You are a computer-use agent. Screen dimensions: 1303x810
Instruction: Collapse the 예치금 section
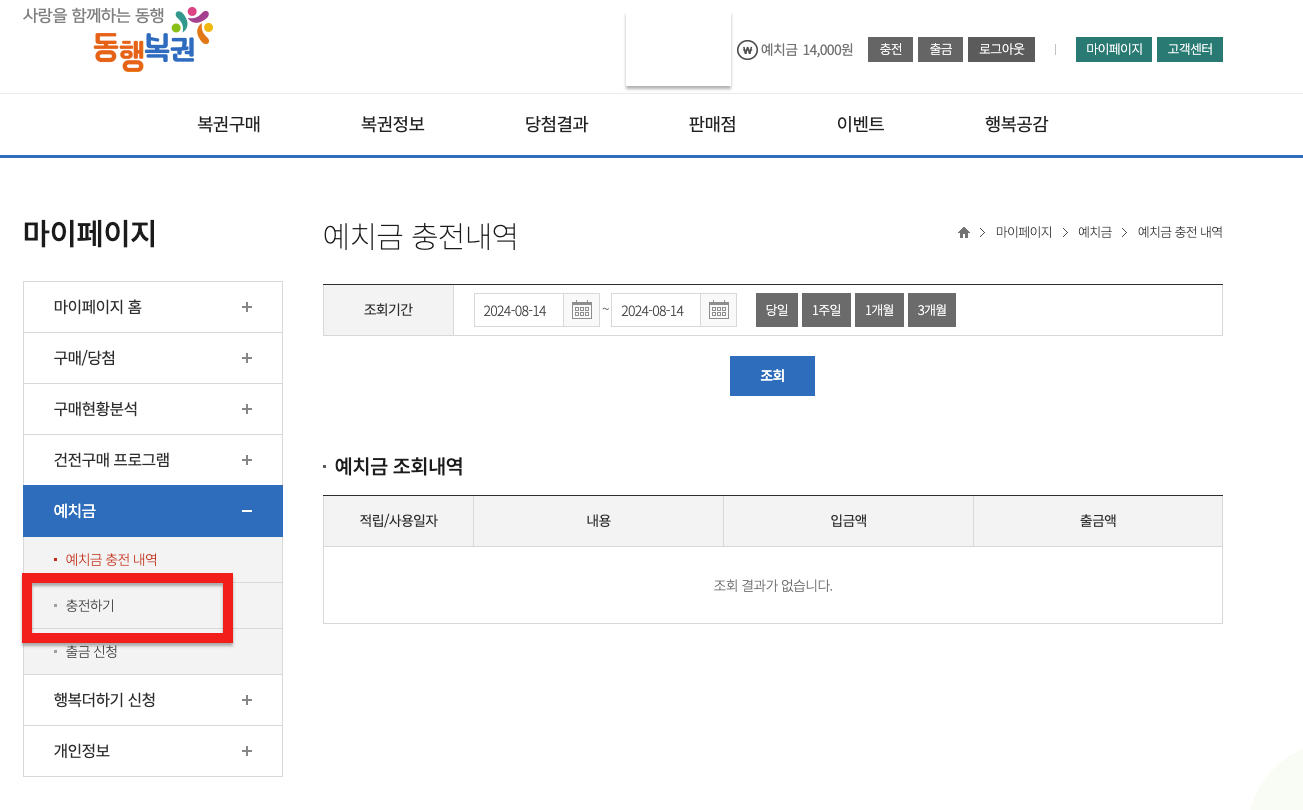(x=153, y=511)
